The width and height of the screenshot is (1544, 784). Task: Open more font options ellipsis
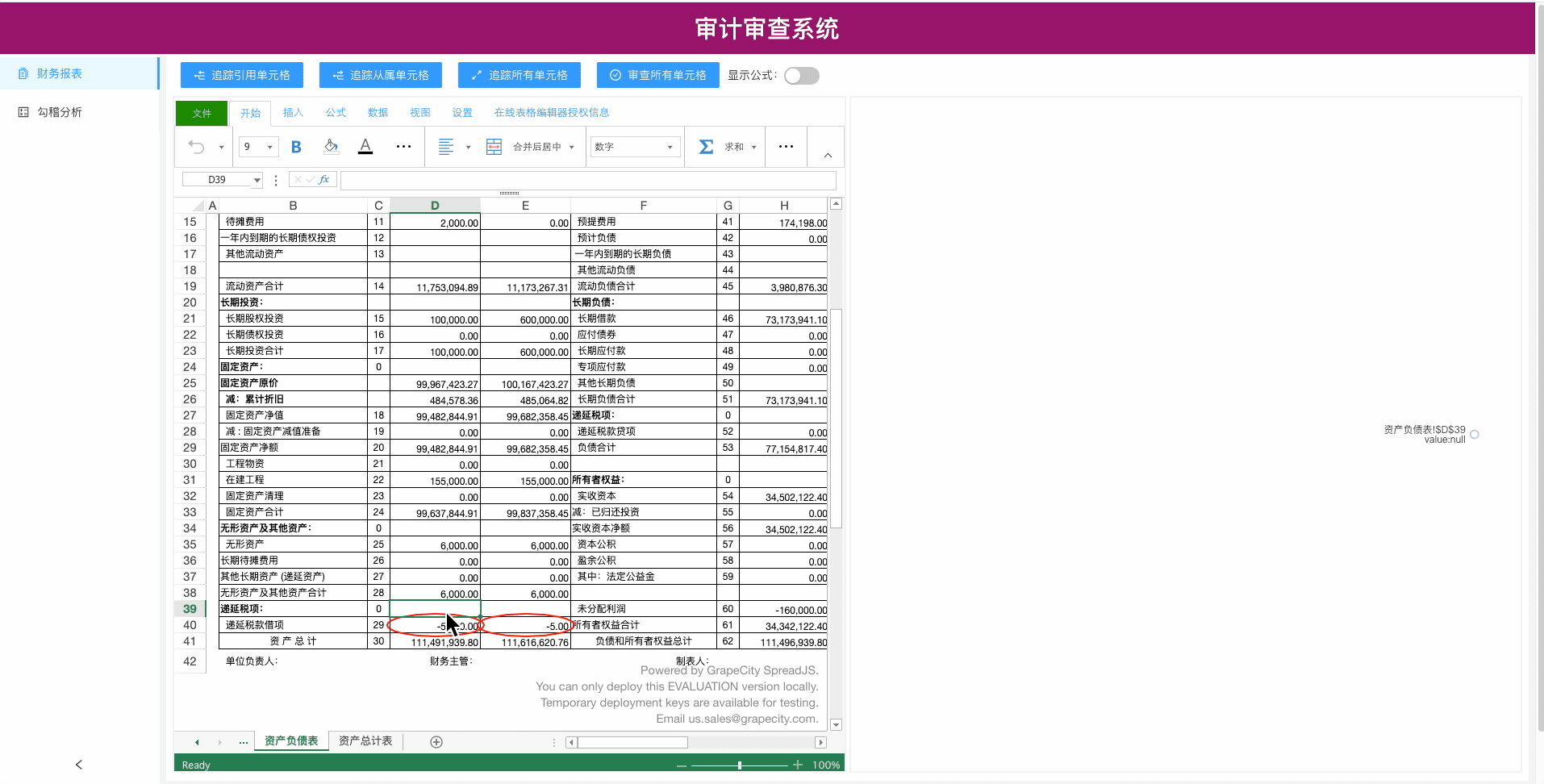point(403,147)
